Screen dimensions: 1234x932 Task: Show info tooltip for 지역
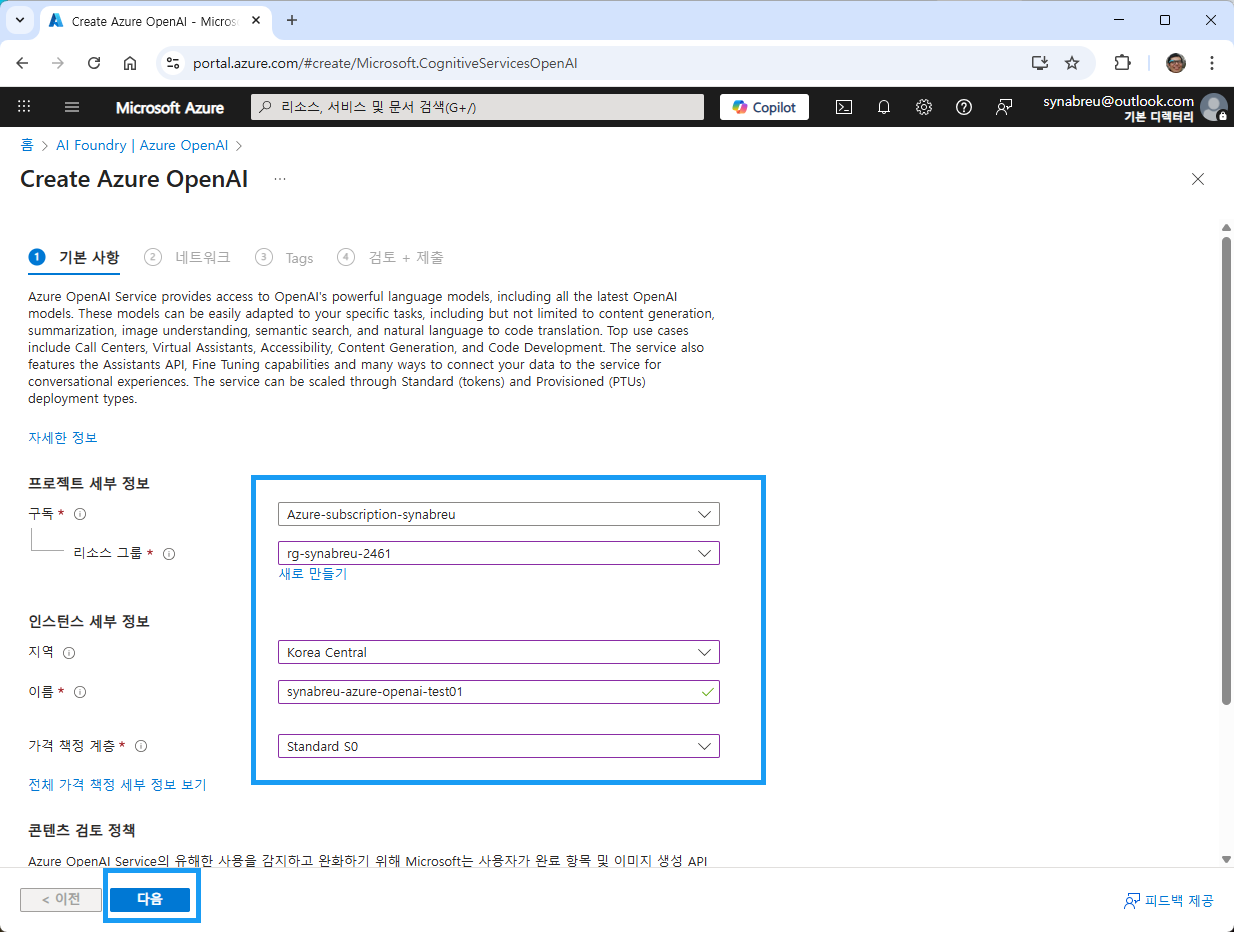[69, 653]
